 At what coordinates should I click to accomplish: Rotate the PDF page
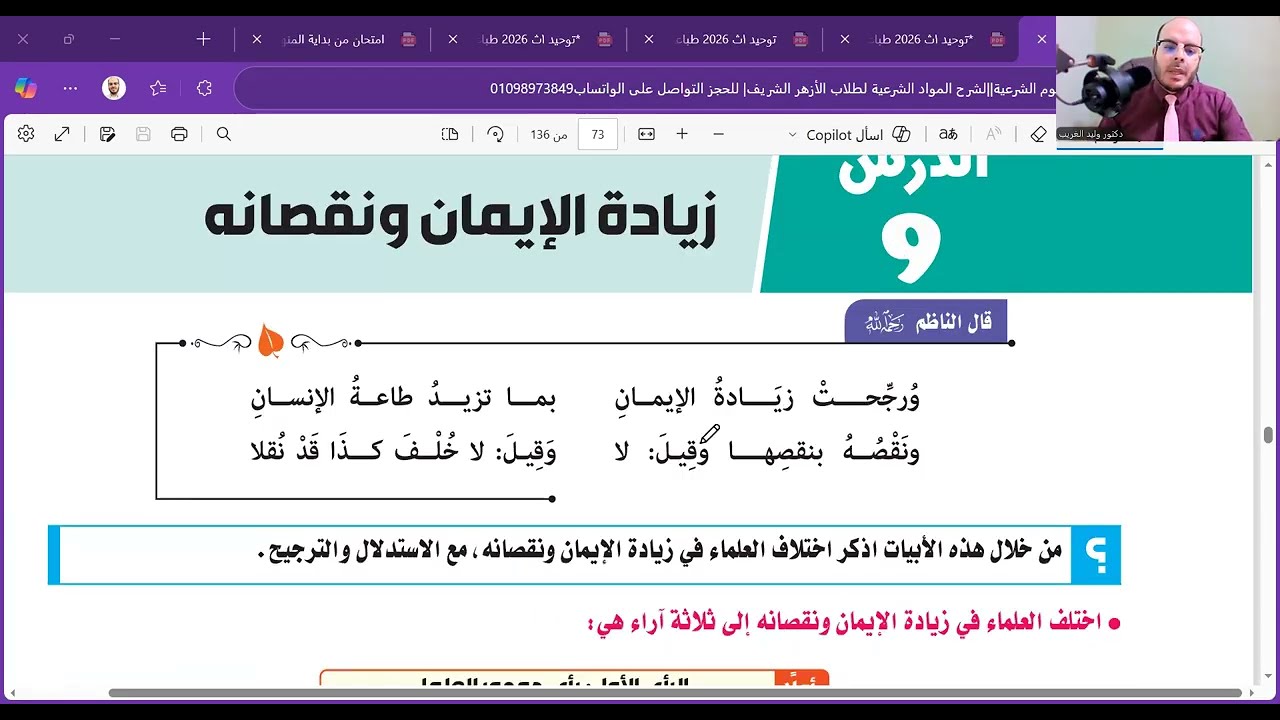[x=495, y=134]
